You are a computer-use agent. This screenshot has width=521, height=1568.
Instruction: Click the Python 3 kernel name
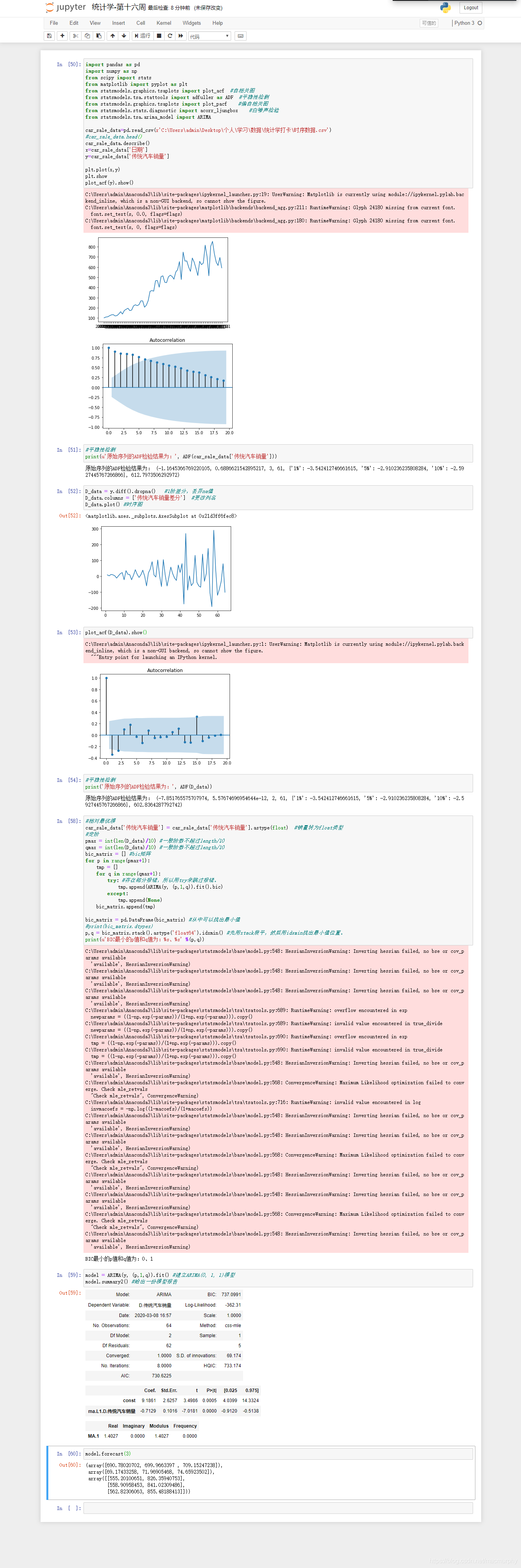(464, 23)
